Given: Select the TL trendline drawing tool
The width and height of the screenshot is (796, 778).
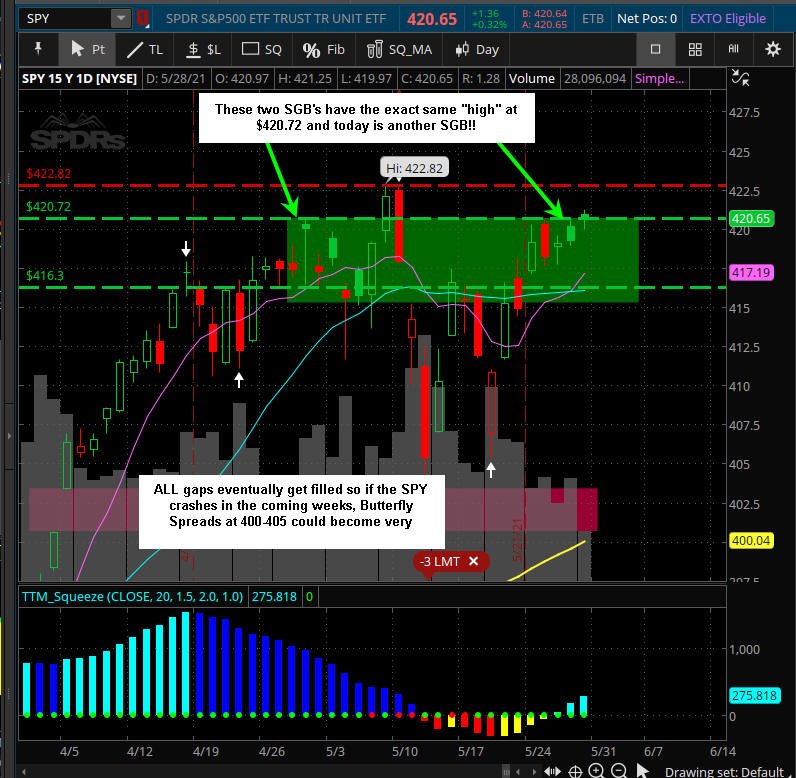Looking at the screenshot, I should pyautogui.click(x=145, y=49).
